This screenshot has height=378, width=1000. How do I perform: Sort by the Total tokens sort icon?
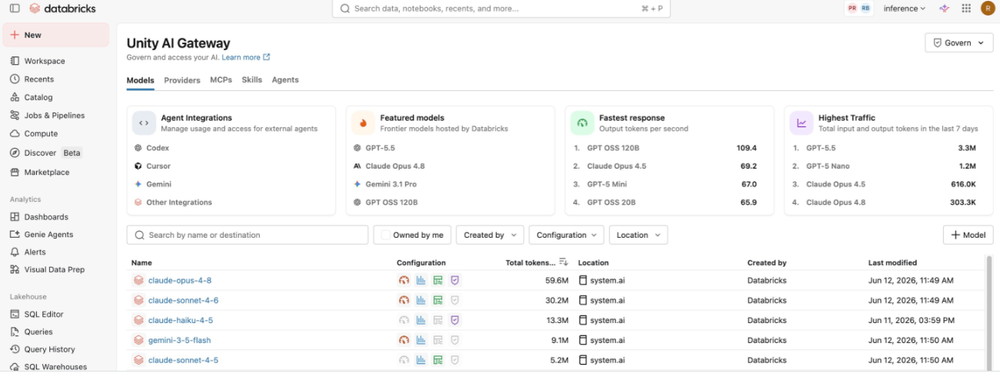tap(563, 262)
